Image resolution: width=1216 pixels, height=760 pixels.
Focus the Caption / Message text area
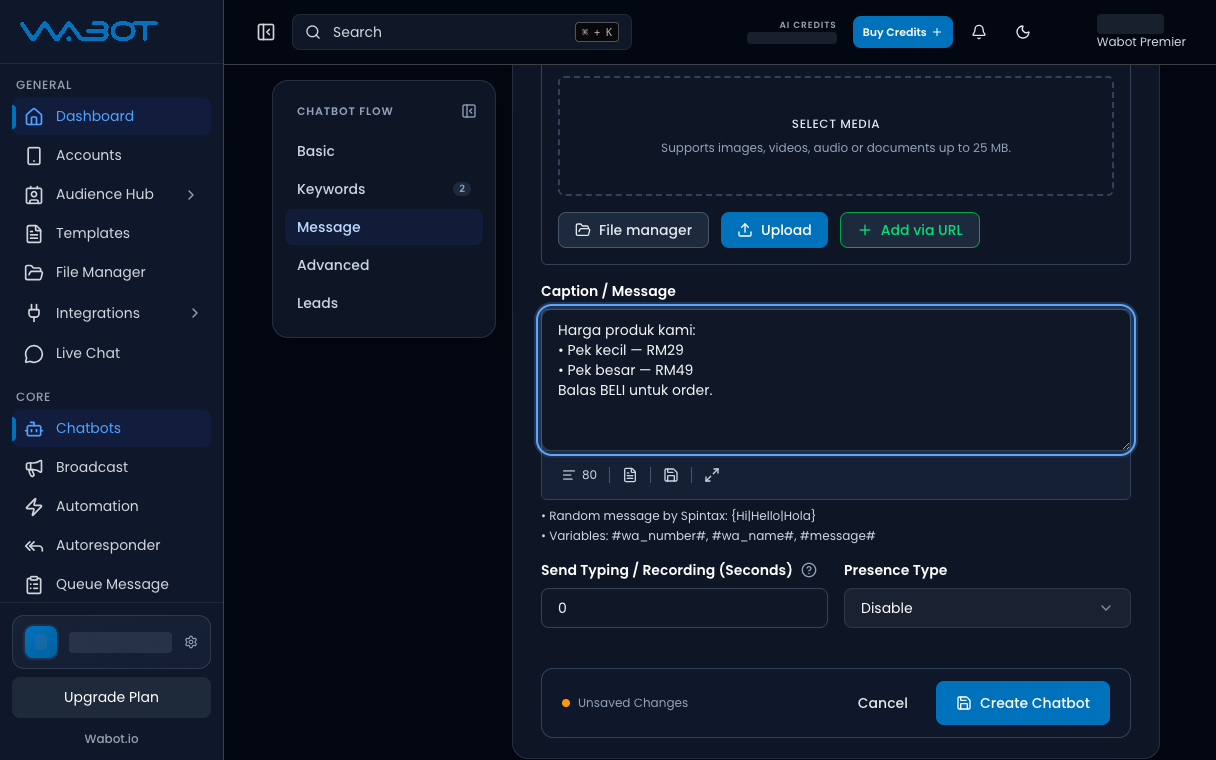point(836,380)
